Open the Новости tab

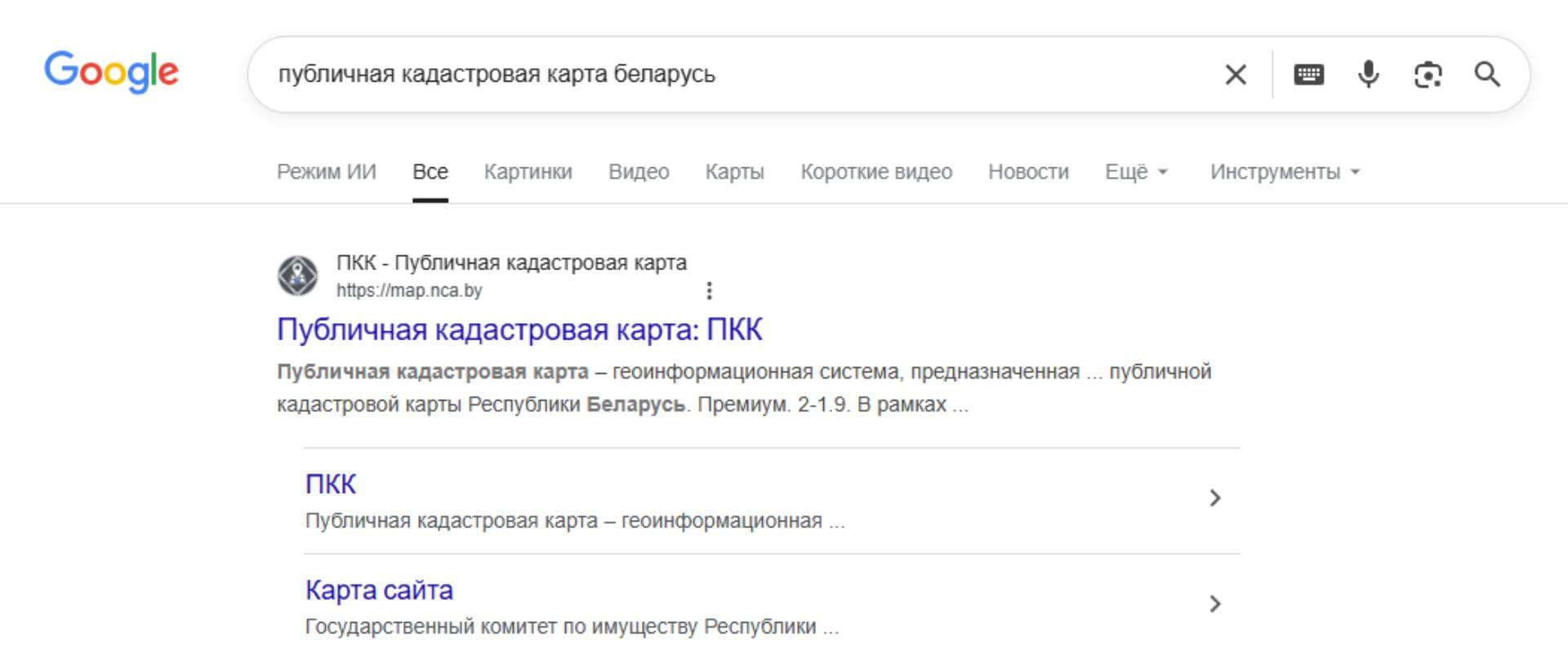click(1028, 171)
